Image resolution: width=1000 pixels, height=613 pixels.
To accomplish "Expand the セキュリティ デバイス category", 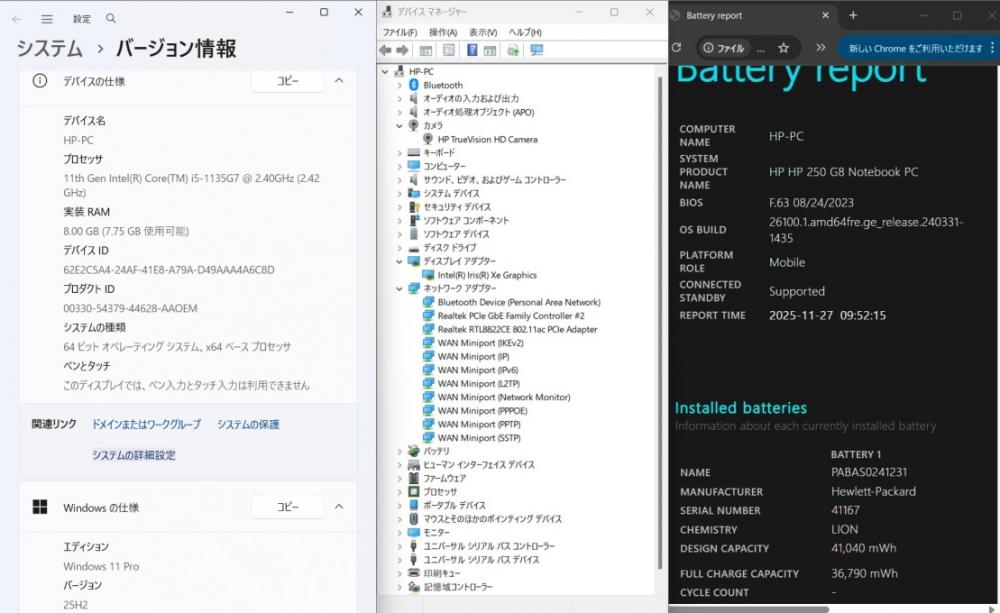I will (x=399, y=207).
